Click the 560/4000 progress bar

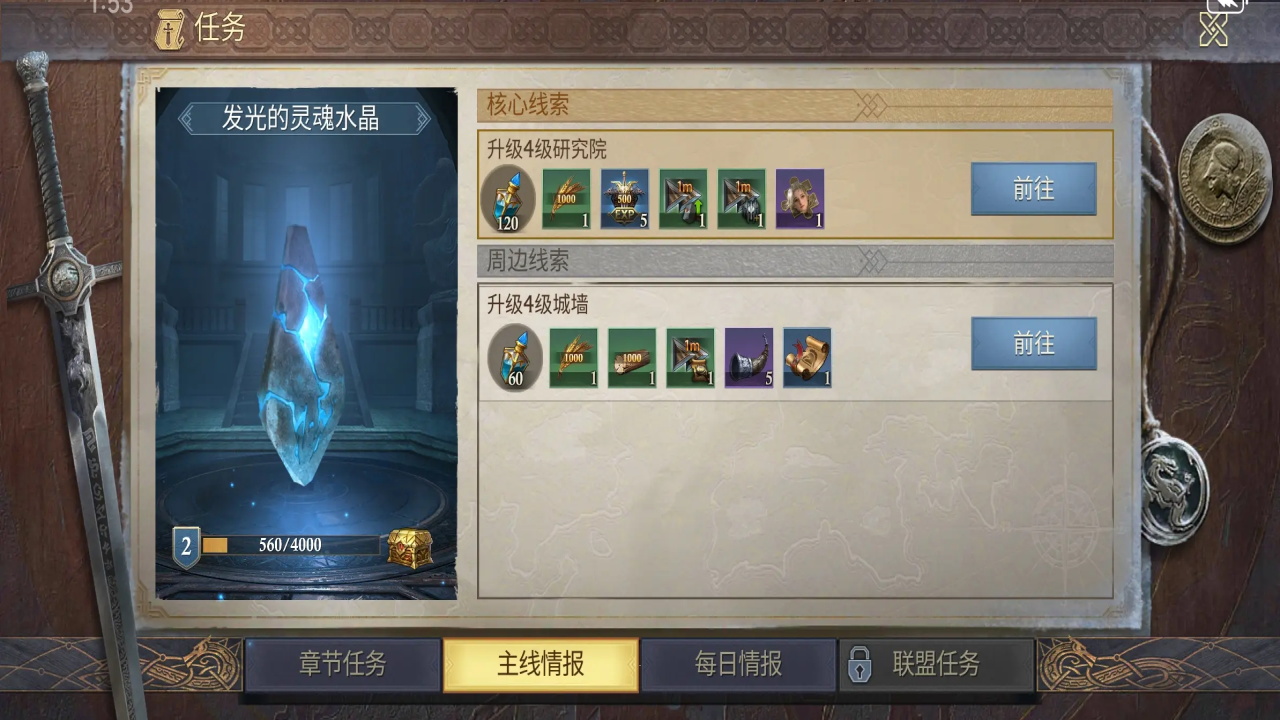click(291, 545)
